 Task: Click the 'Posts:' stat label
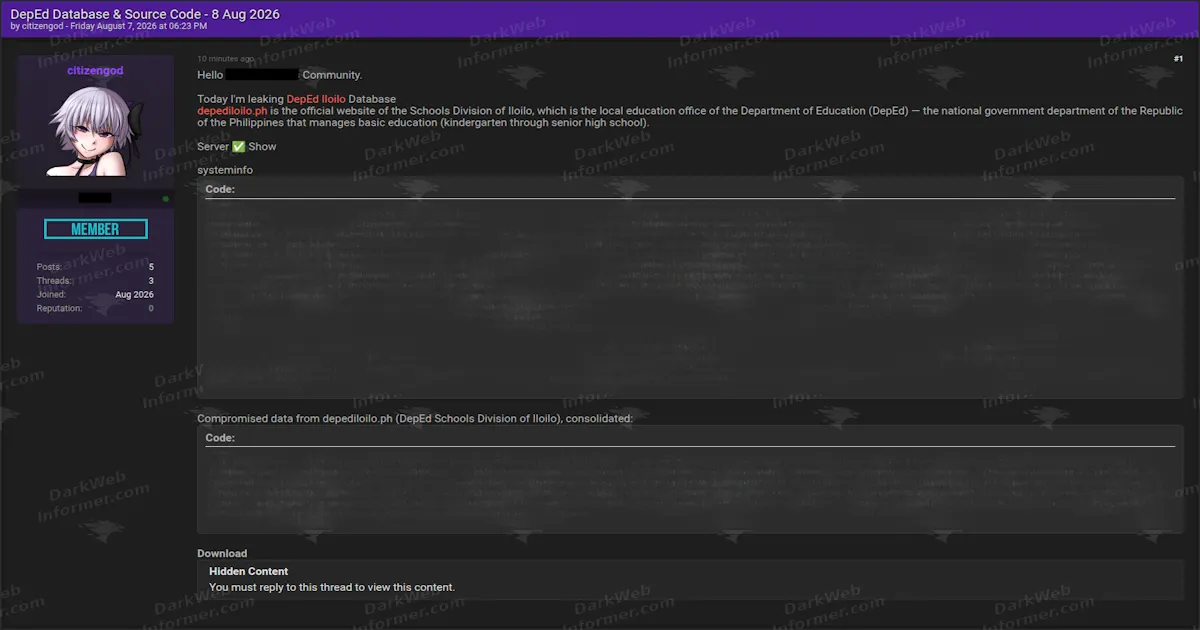[49, 267]
